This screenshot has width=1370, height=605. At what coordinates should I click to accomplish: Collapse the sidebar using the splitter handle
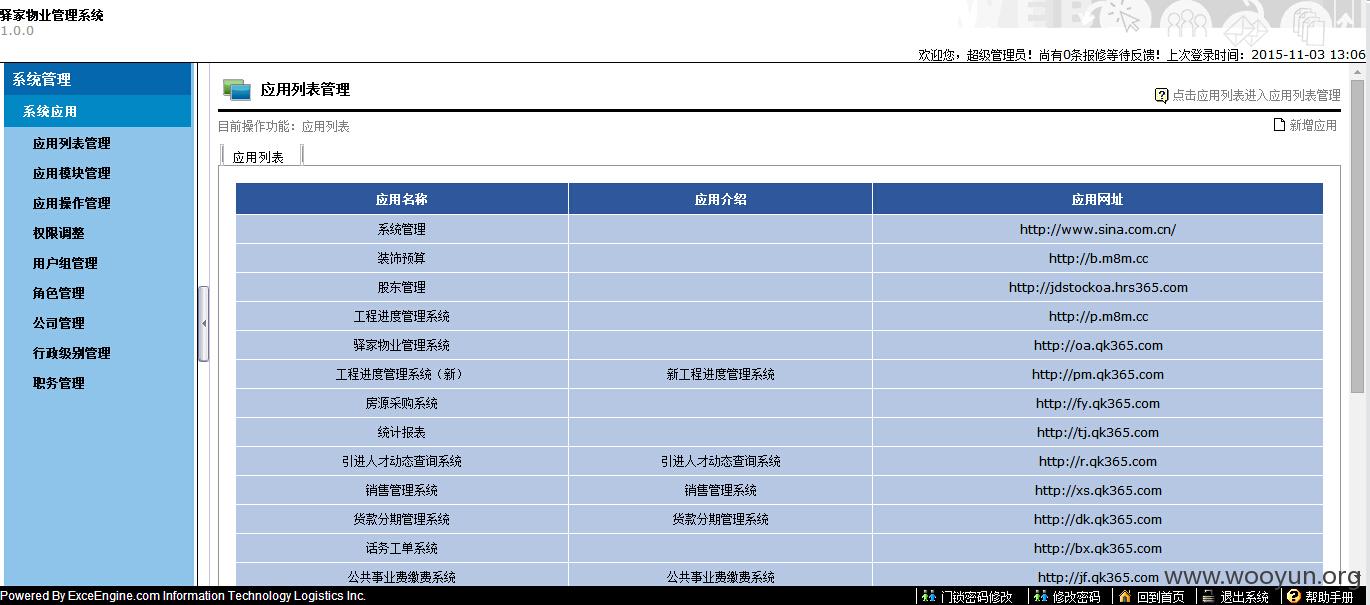coord(204,324)
